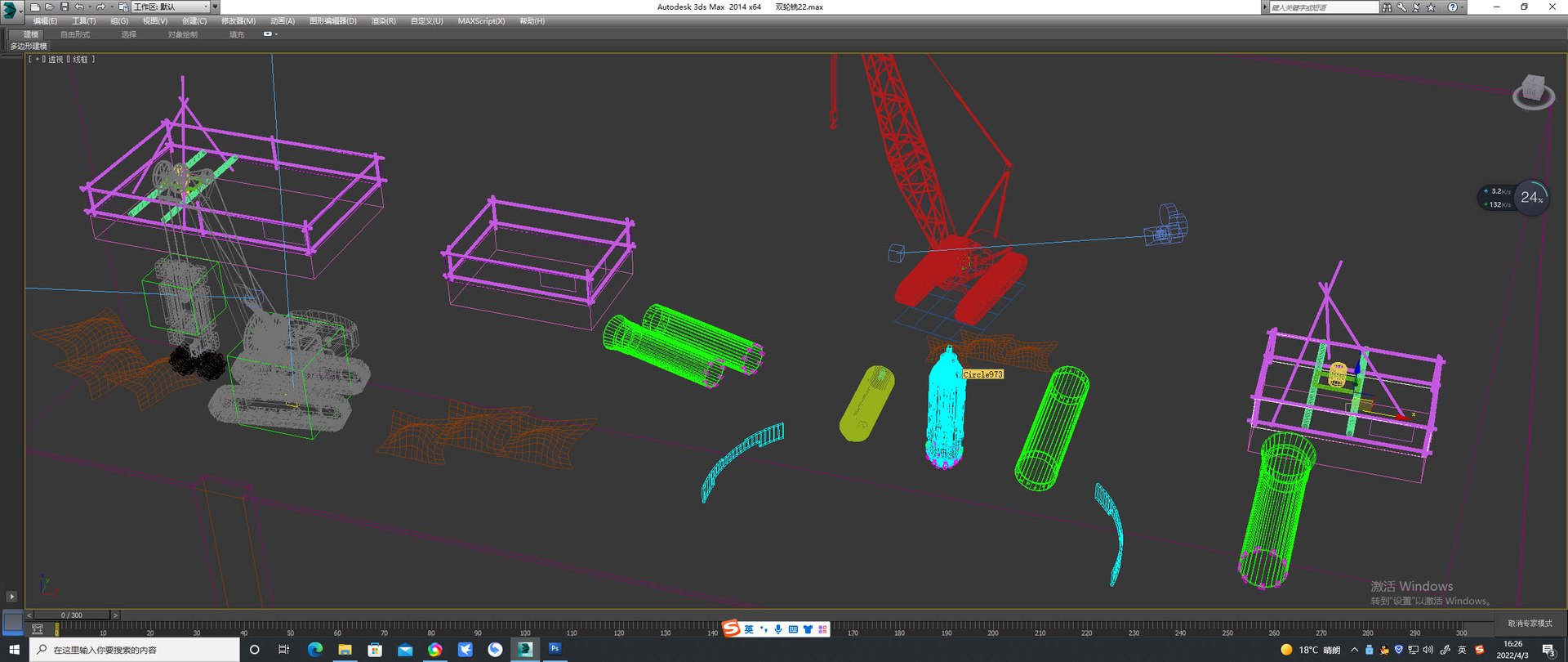Open the 渲染(R) menu
This screenshot has width=1568, height=662.
[384, 21]
